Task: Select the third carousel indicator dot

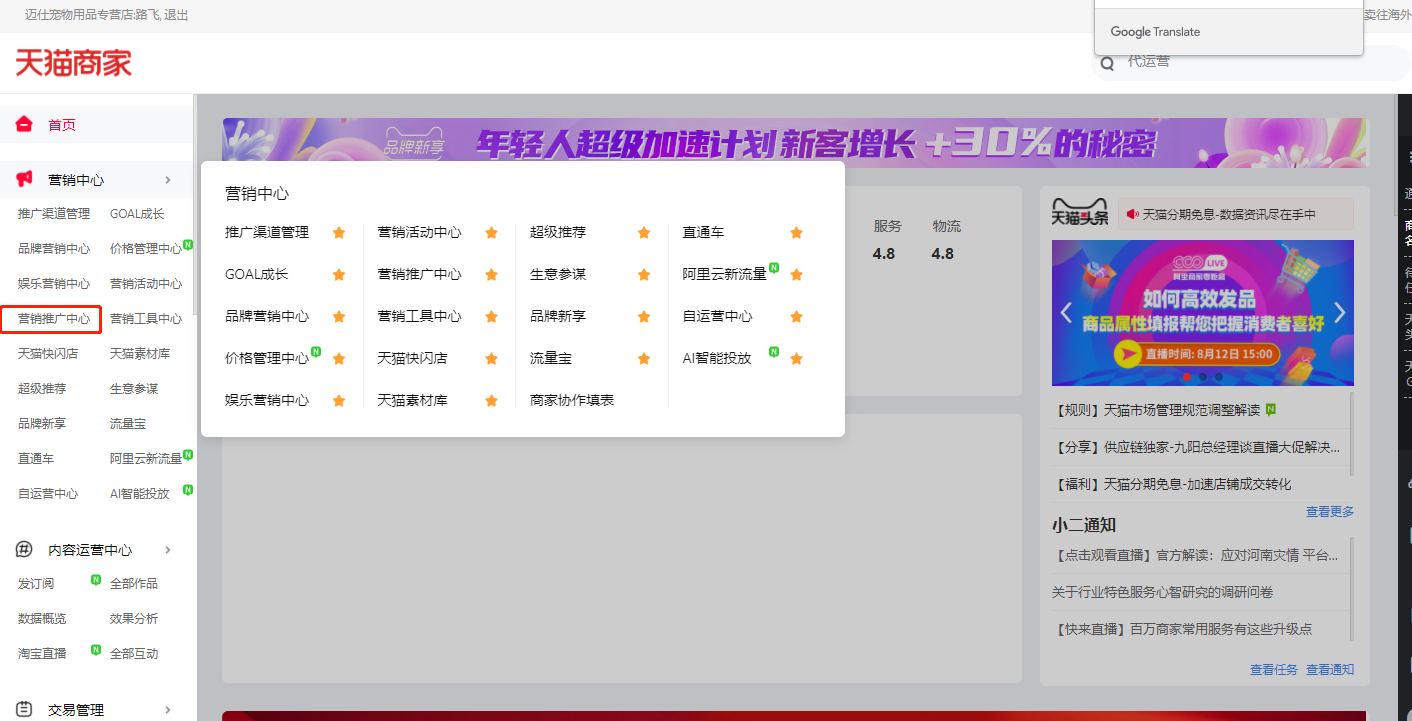Action: (1219, 377)
